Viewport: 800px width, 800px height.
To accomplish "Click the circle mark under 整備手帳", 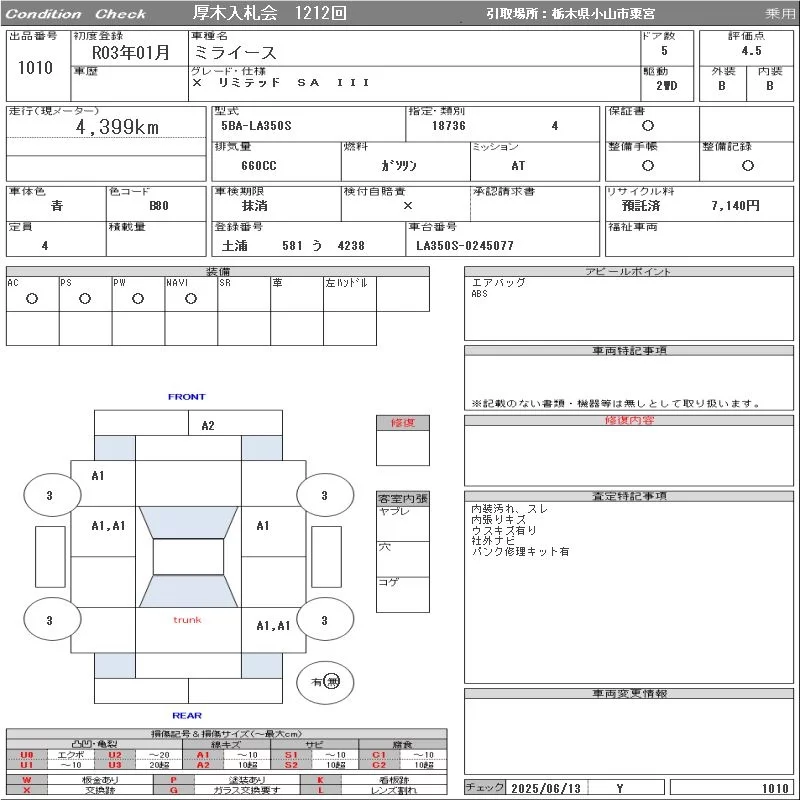I will pyautogui.click(x=647, y=165).
